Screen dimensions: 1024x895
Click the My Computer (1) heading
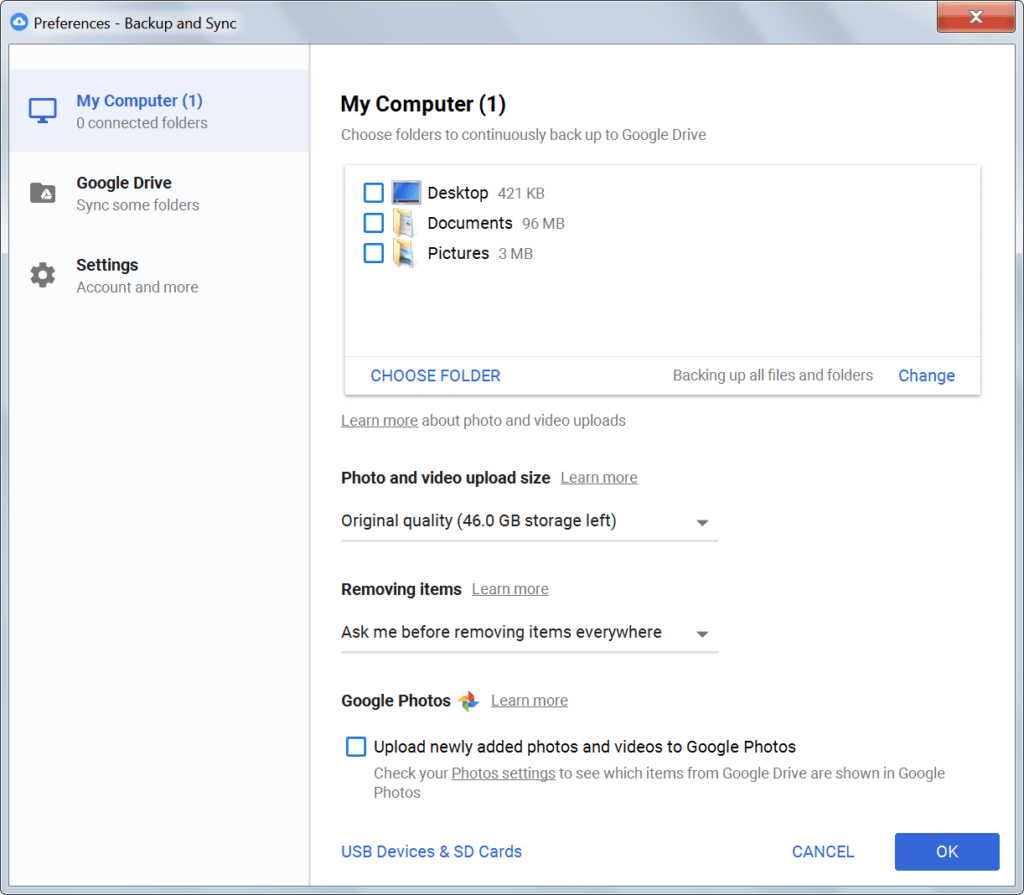(423, 104)
